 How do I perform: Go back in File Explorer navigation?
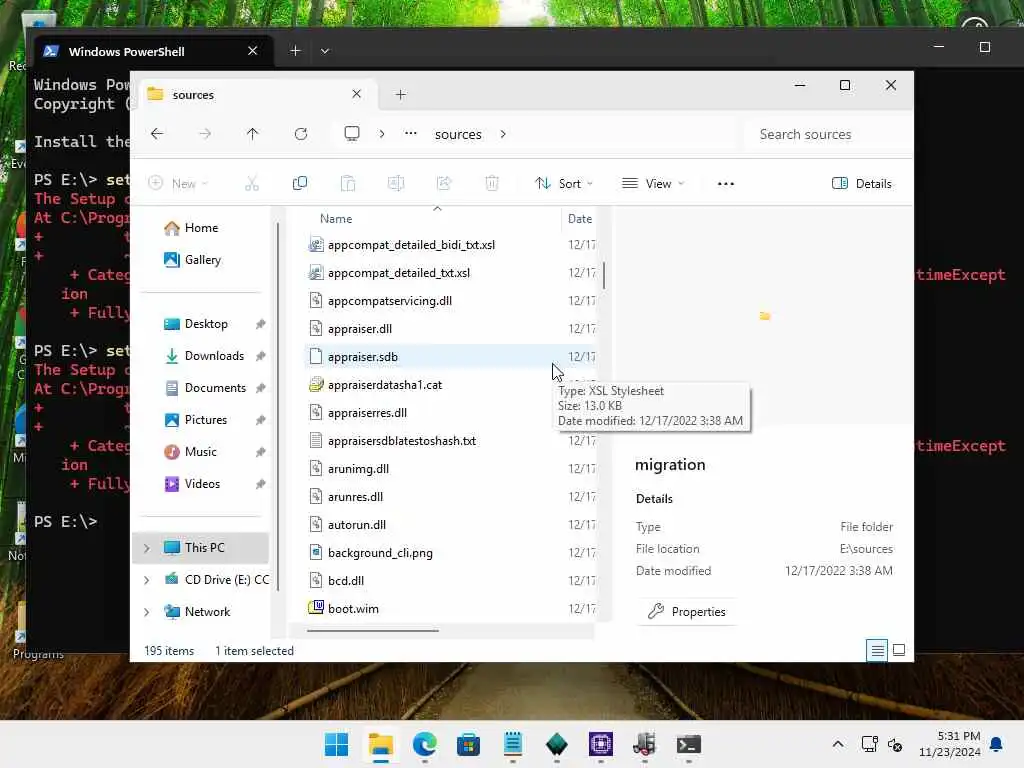pos(157,134)
